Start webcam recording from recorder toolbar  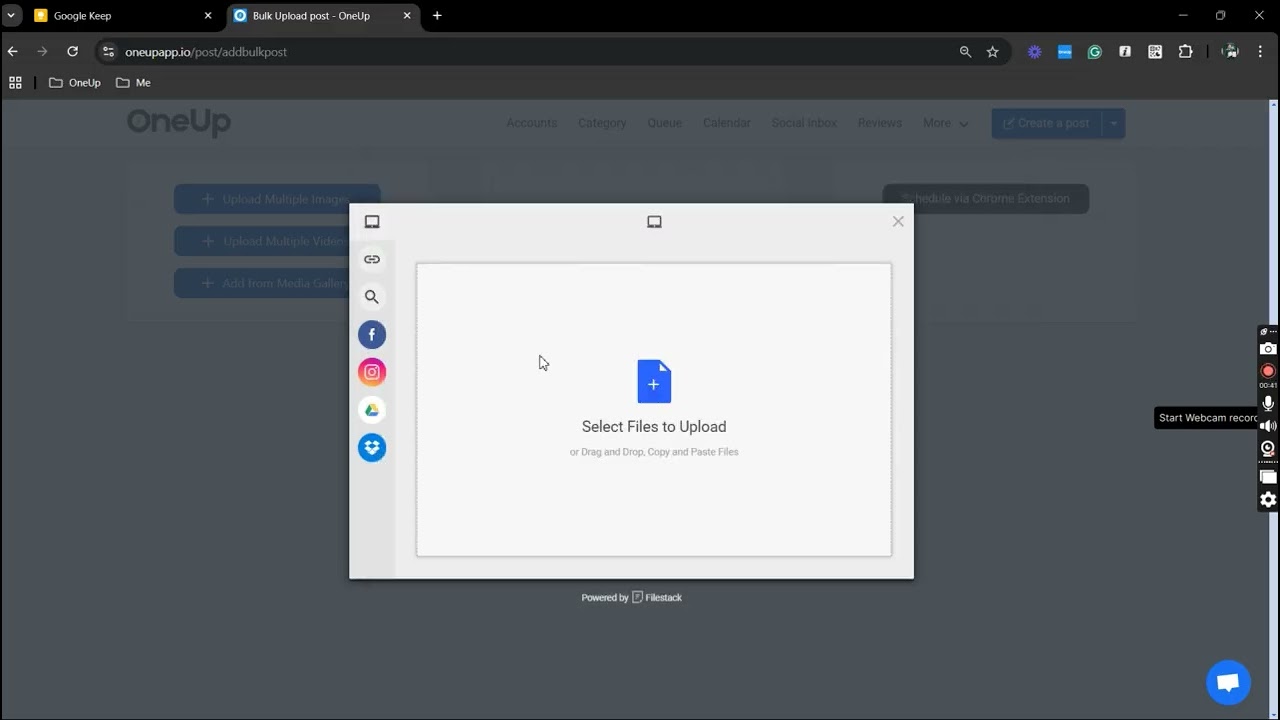pyautogui.click(x=1268, y=449)
